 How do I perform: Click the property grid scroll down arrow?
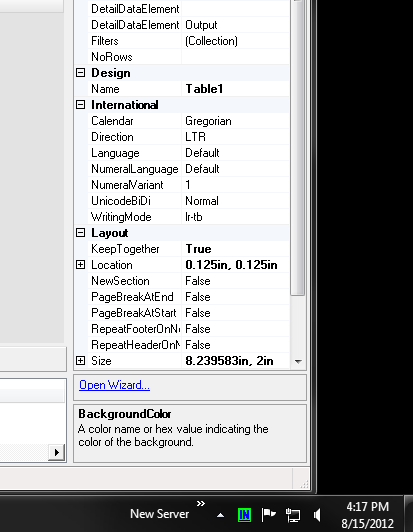(x=299, y=362)
